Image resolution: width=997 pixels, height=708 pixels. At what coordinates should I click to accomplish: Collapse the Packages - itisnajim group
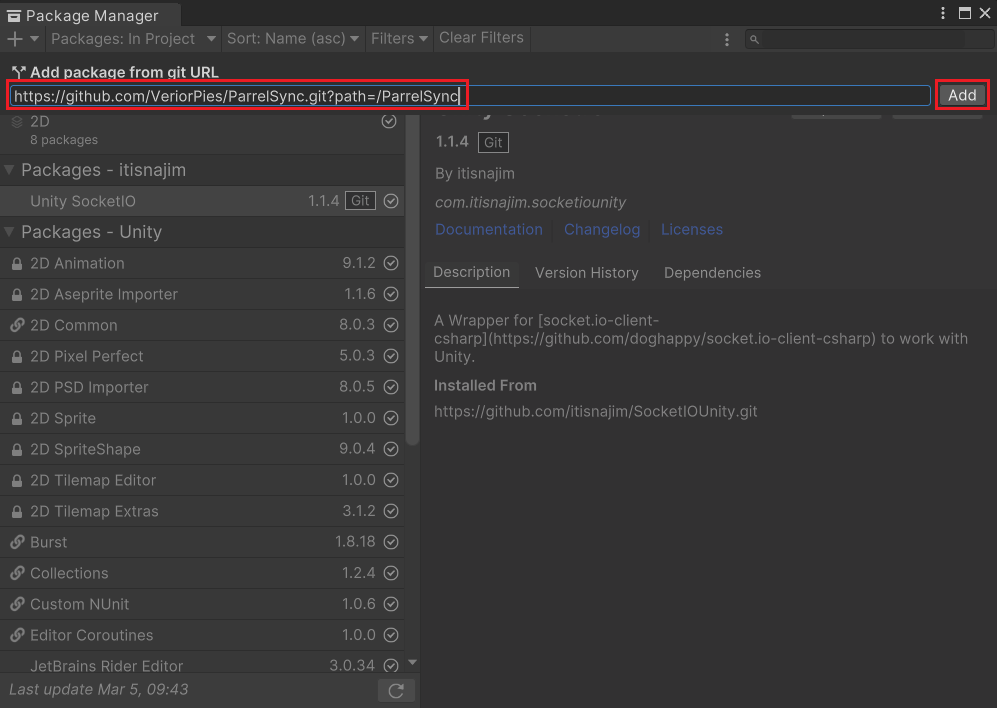[9, 170]
